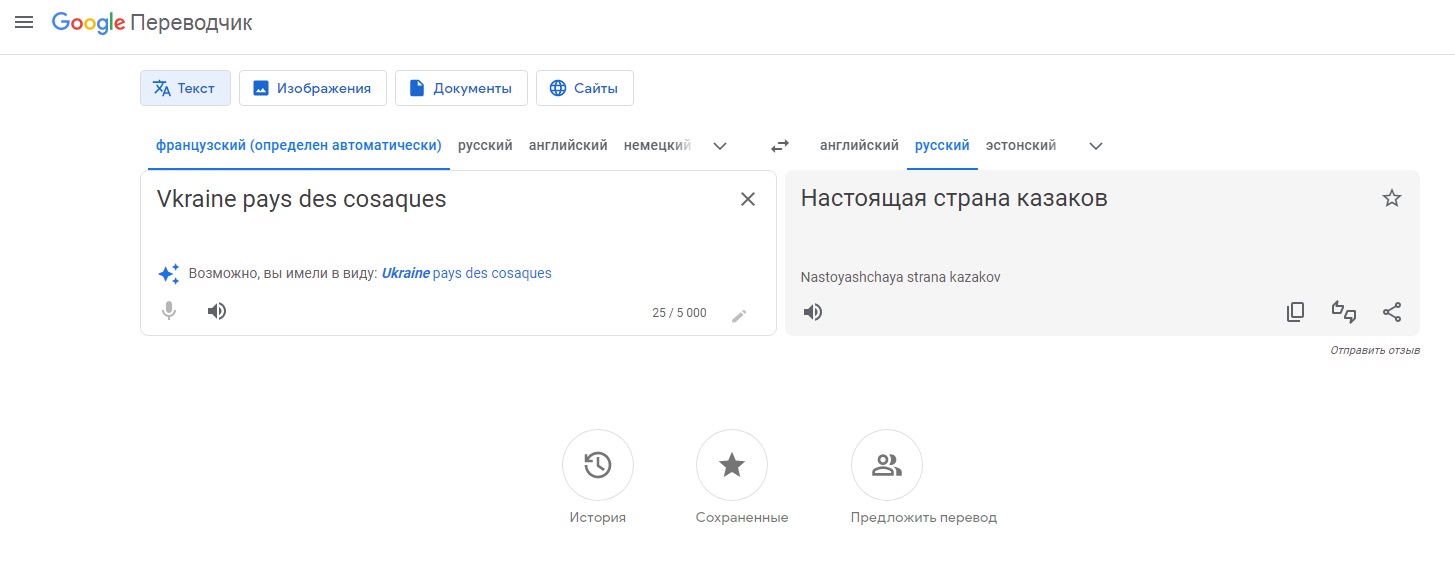Save the translation with the star icon
The width and height of the screenshot is (1455, 562).
(1392, 199)
